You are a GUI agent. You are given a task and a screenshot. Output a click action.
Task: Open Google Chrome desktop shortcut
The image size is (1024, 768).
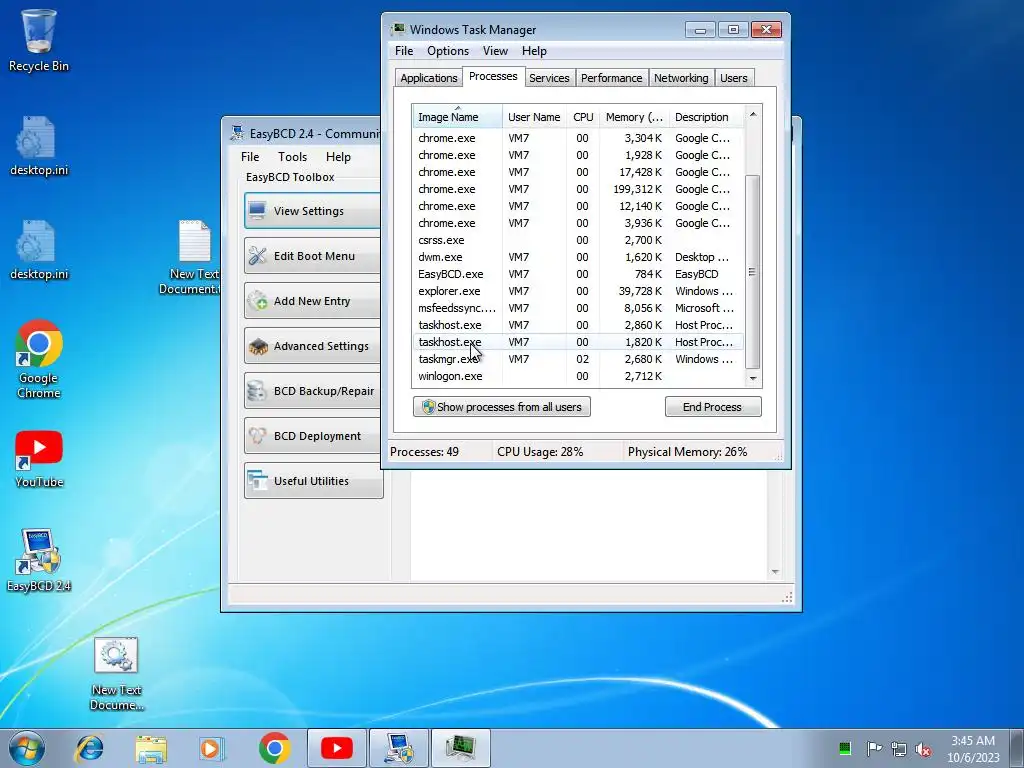39,359
